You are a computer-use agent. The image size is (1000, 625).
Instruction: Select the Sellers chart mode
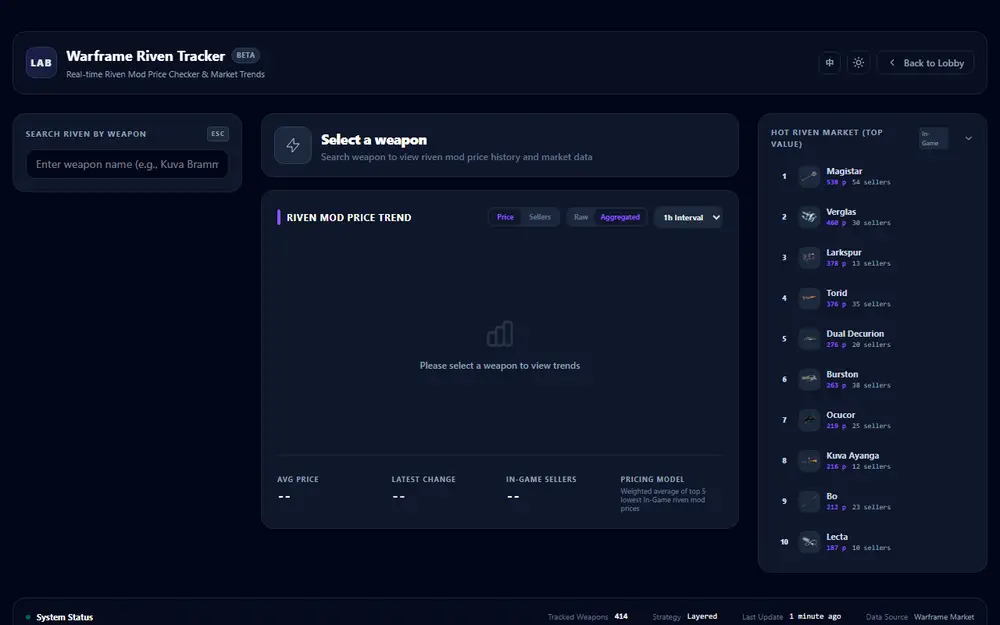pyautogui.click(x=540, y=217)
